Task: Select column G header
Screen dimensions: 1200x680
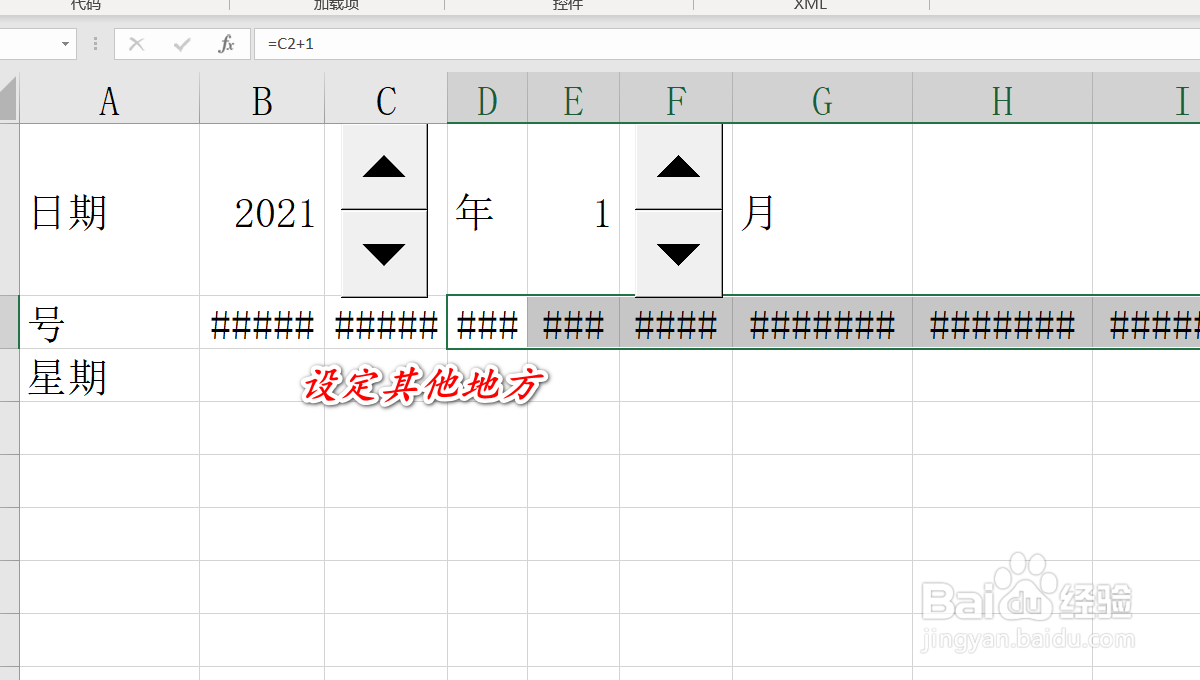Action: [x=822, y=100]
